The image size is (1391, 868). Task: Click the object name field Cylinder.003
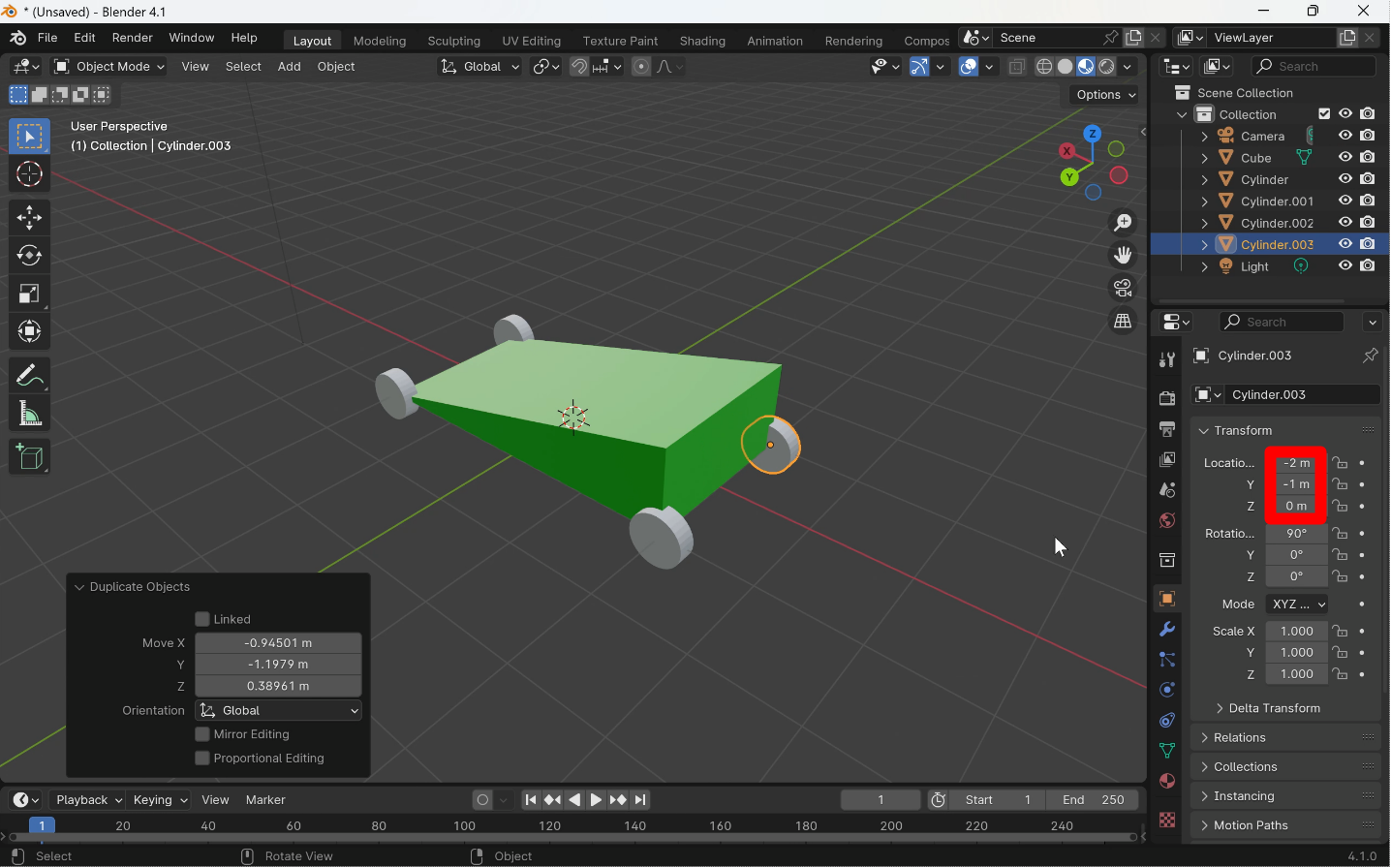pos(1302,395)
